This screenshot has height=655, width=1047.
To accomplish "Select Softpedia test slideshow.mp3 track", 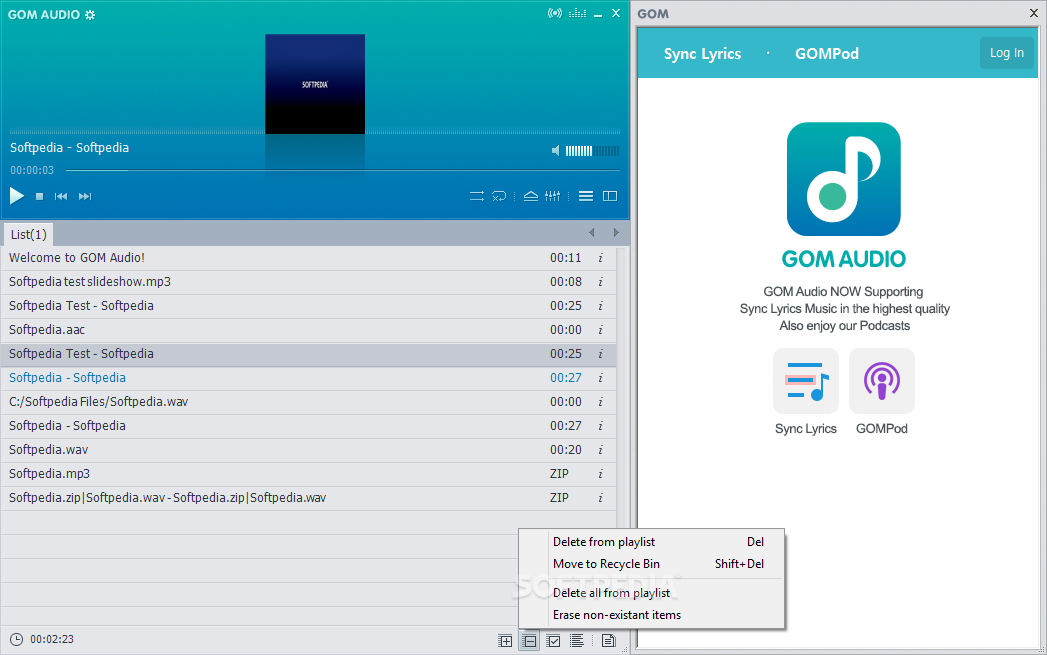I will tap(308, 282).
